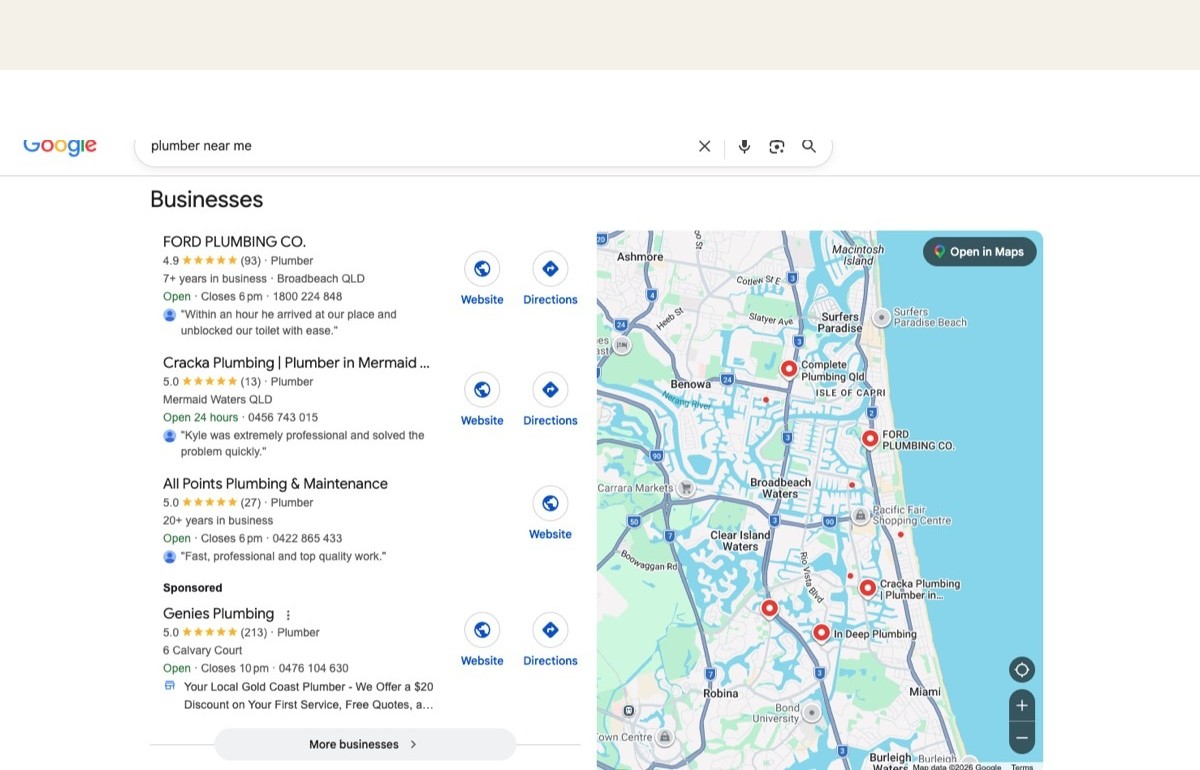Click the Cracka Plumbing map pin

868,588
